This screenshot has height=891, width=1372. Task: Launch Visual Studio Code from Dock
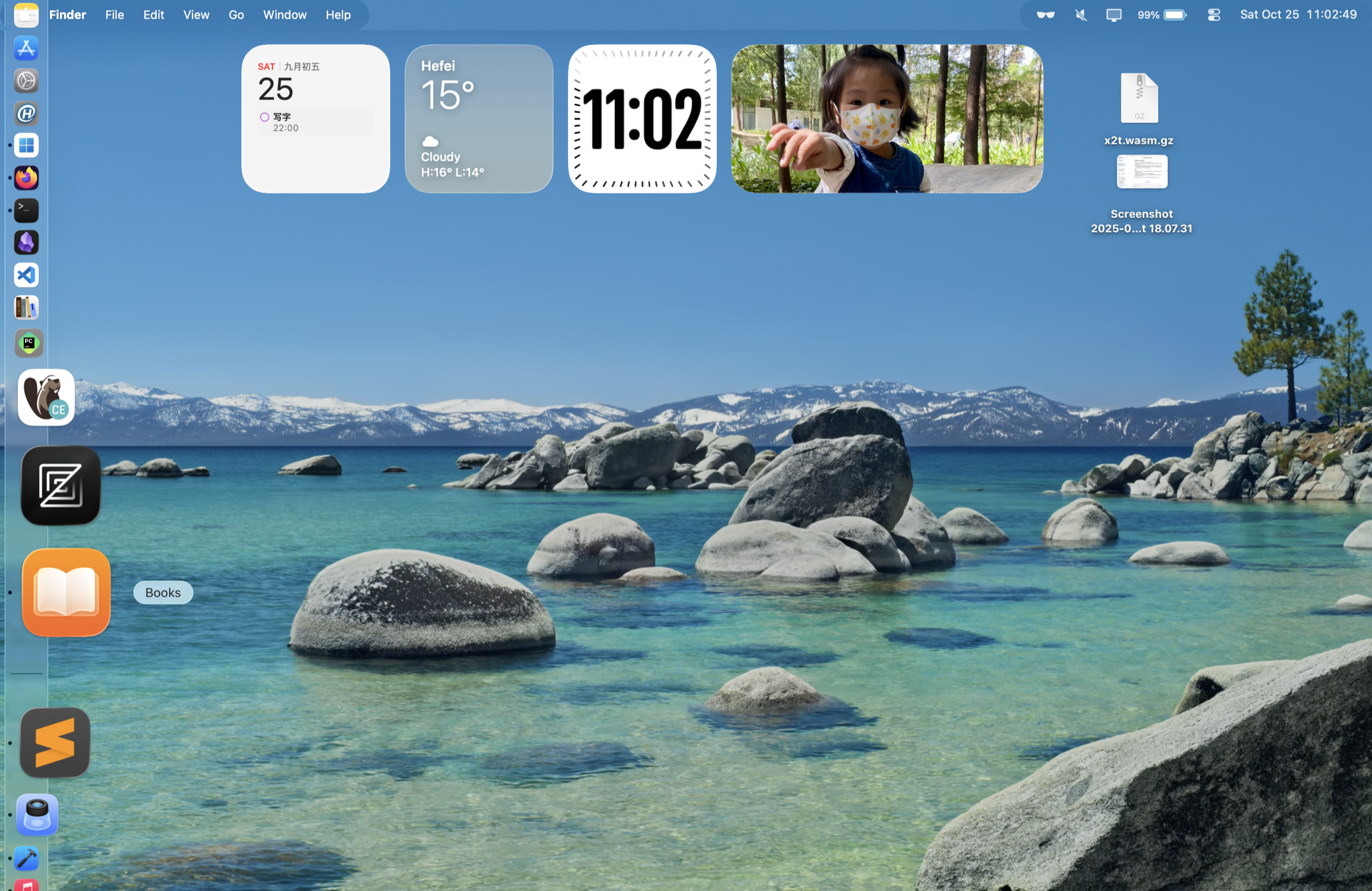(x=26, y=275)
